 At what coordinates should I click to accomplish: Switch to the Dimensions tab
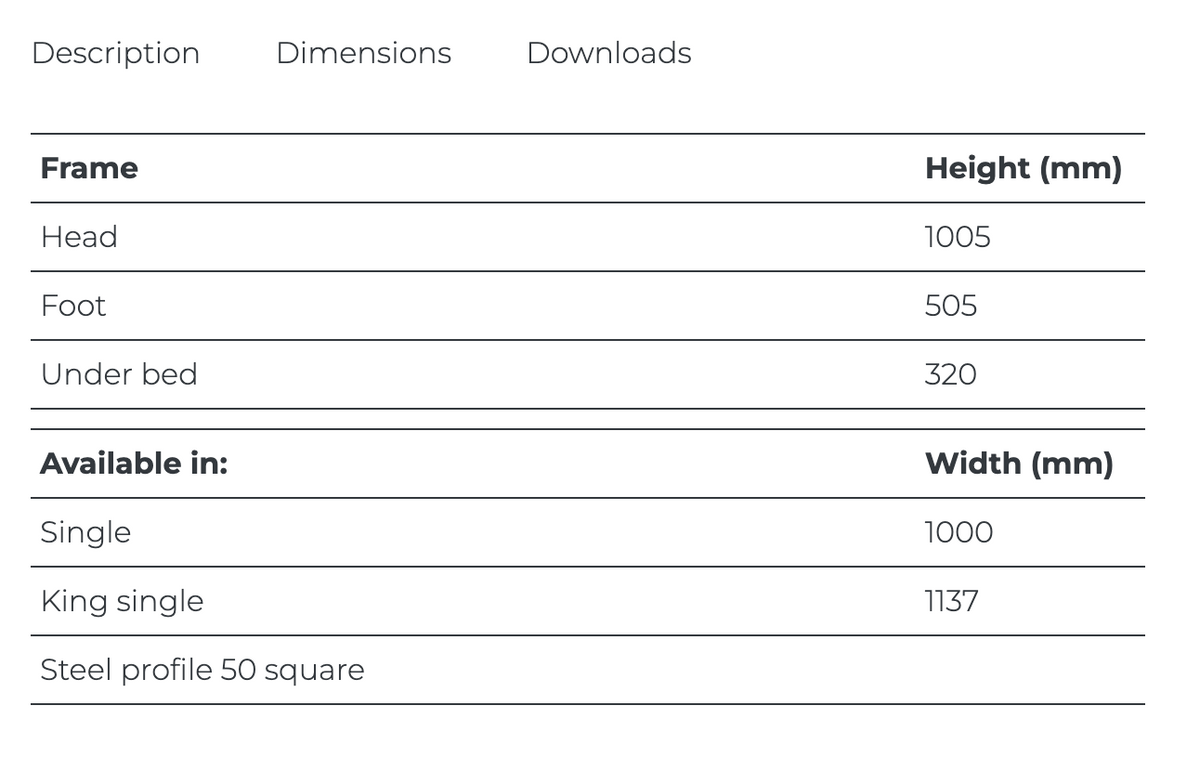pyautogui.click(x=363, y=53)
